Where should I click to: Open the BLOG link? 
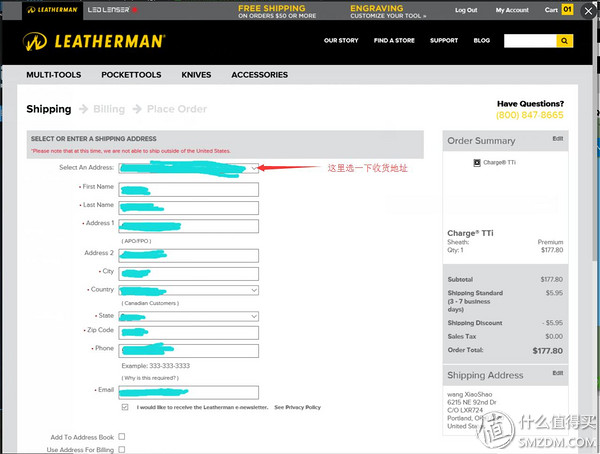point(482,40)
